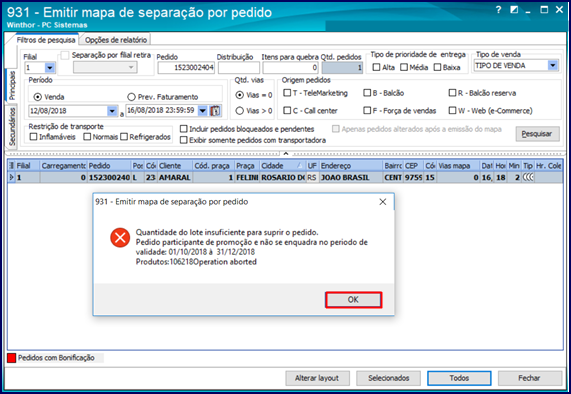Viewport: 571px width, 394px height.
Task: Click the Selecionados button
Action: (x=389, y=378)
